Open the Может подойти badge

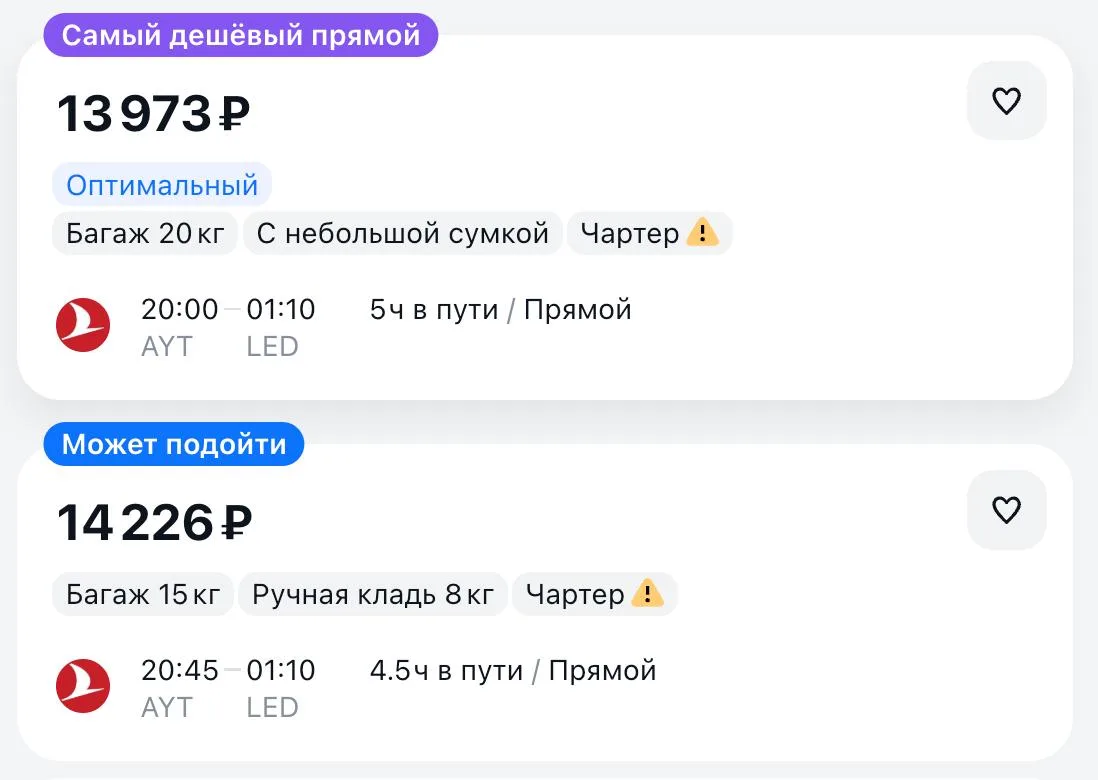click(x=174, y=444)
